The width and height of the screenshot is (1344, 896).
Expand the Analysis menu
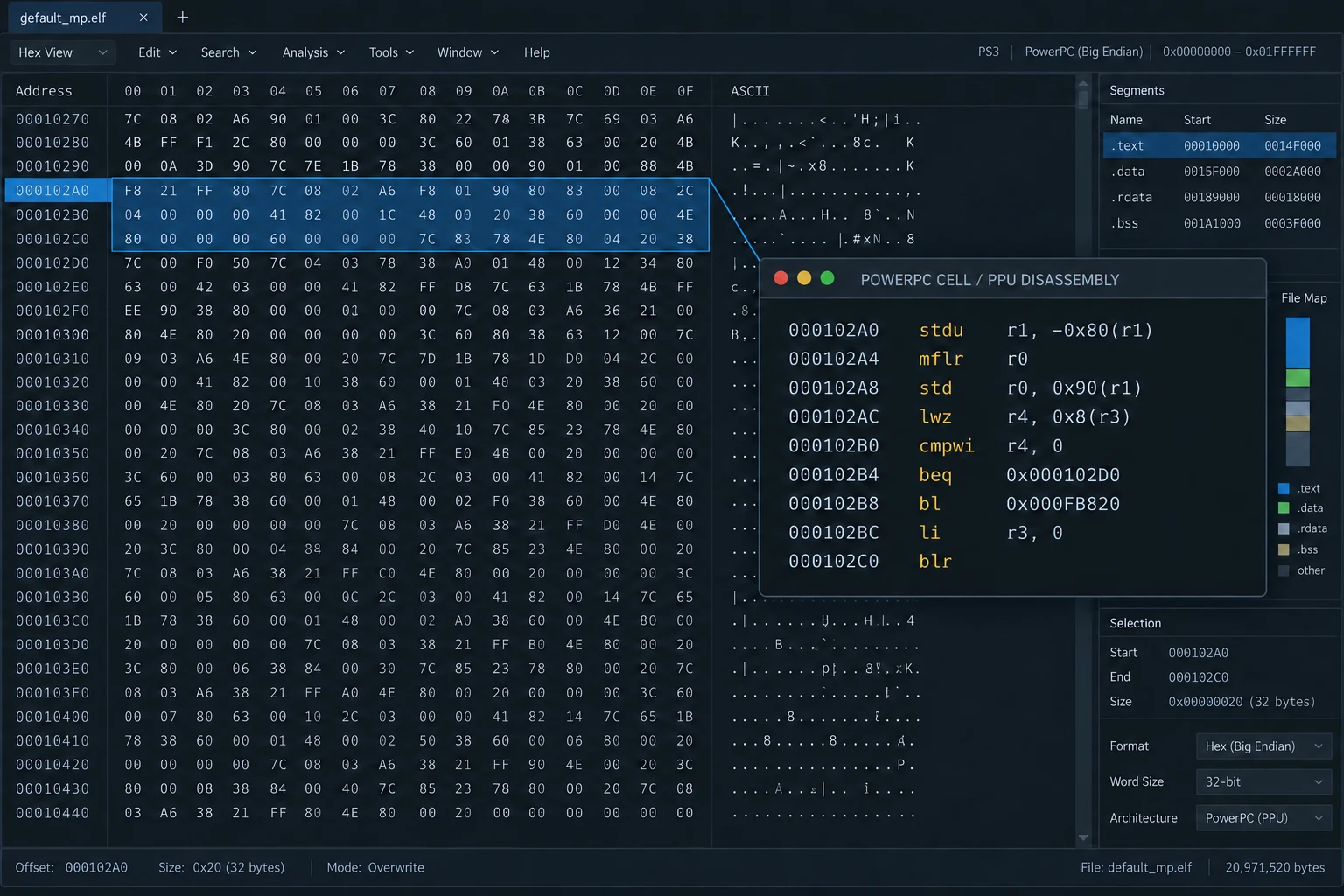pos(313,52)
